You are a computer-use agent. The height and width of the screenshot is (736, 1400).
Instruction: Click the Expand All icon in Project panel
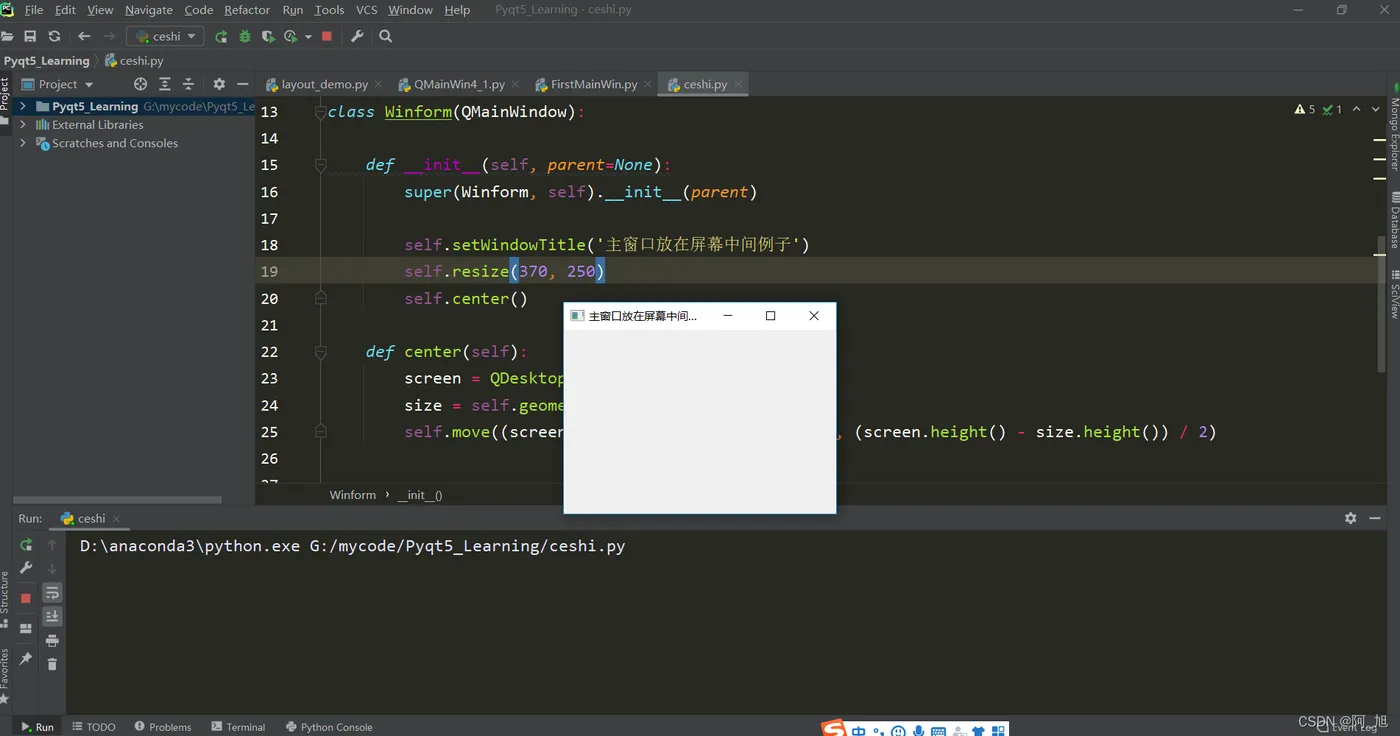pos(165,84)
